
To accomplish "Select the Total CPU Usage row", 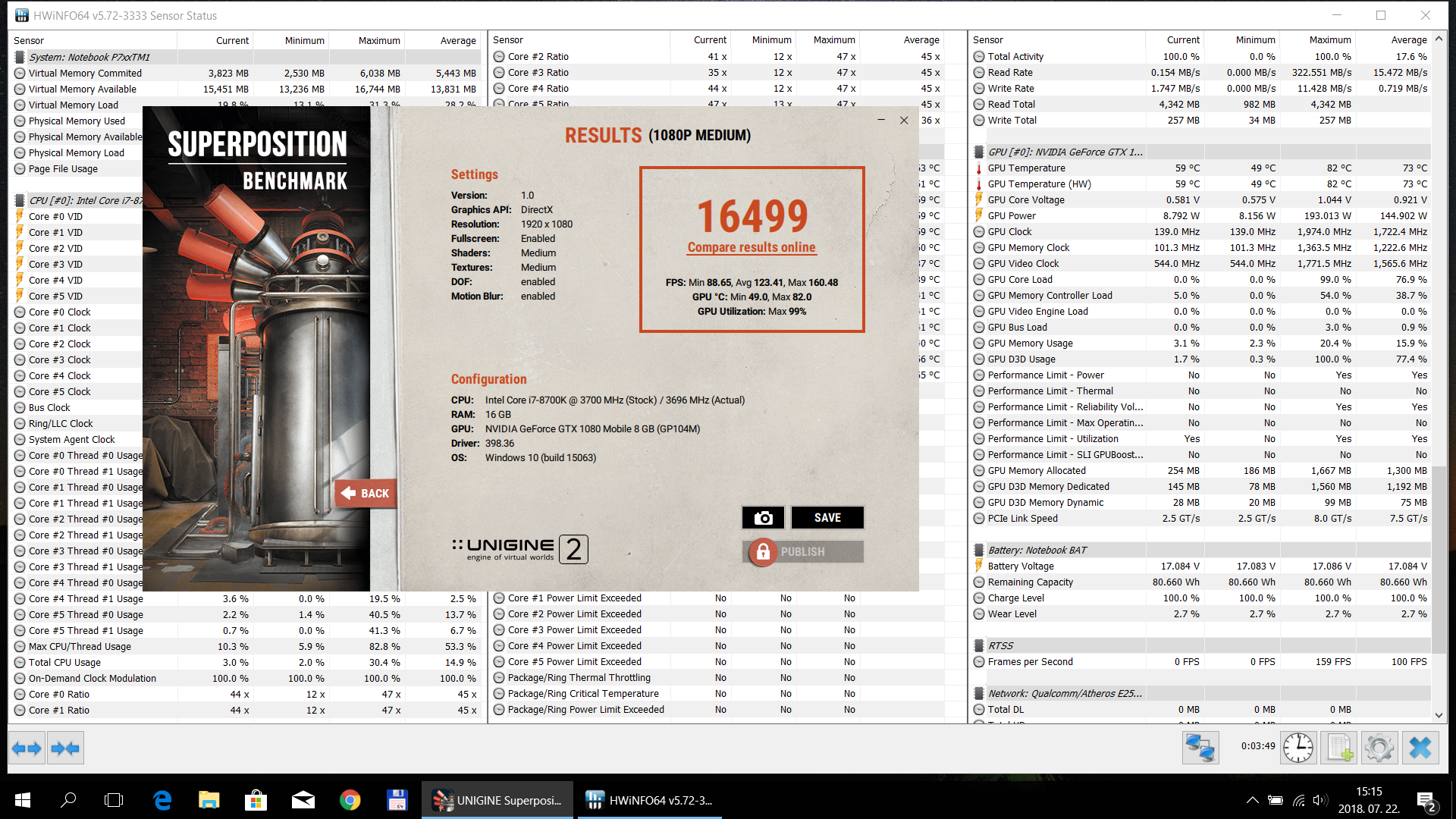I will (x=246, y=663).
